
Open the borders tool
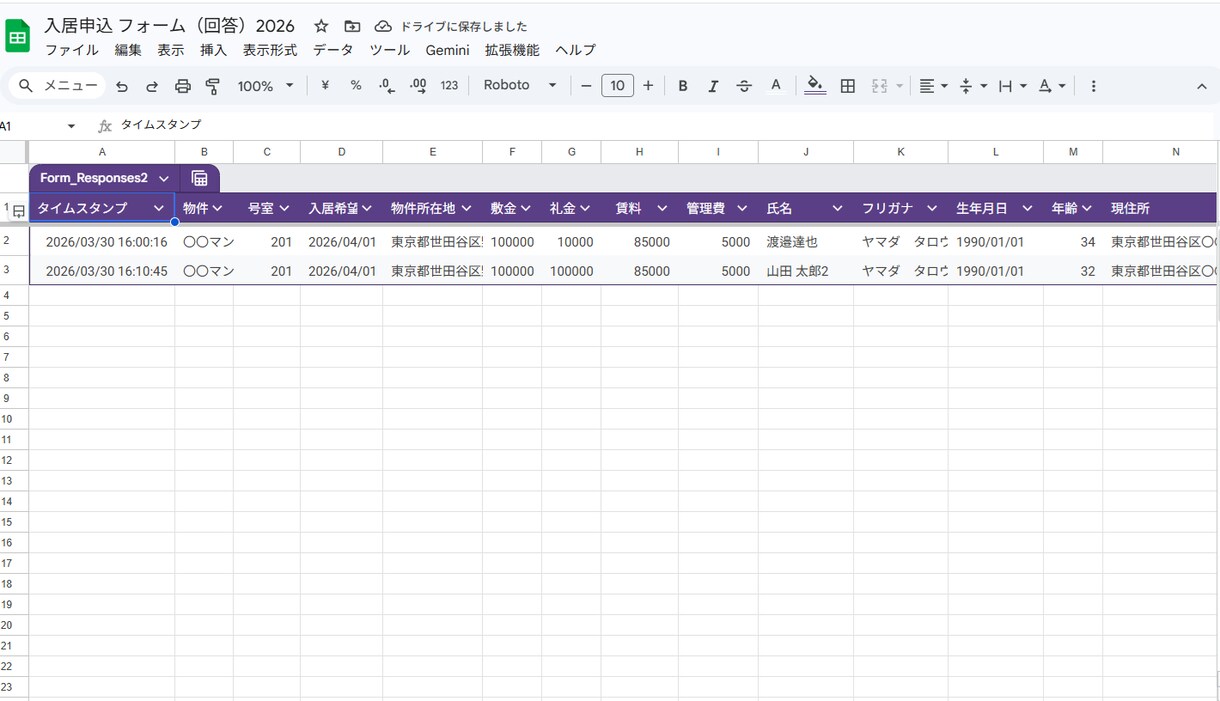tap(848, 86)
